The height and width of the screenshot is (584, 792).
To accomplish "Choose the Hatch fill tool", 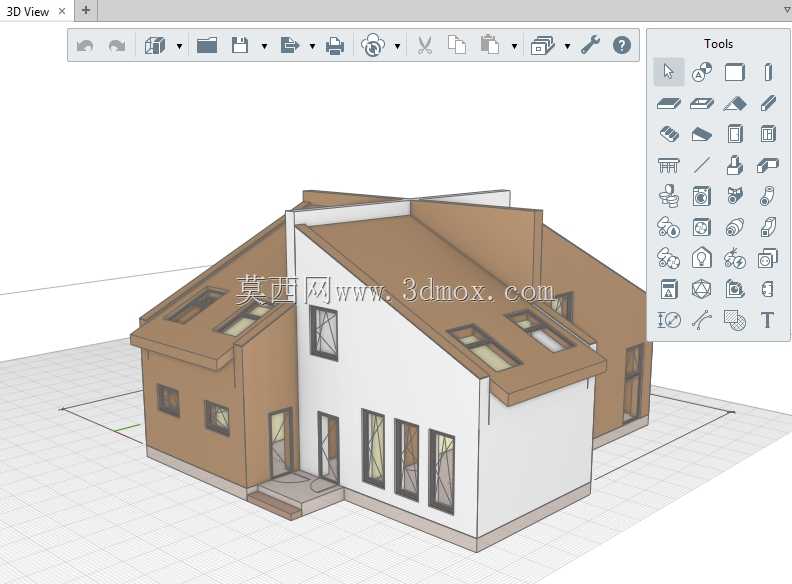I will [x=735, y=320].
